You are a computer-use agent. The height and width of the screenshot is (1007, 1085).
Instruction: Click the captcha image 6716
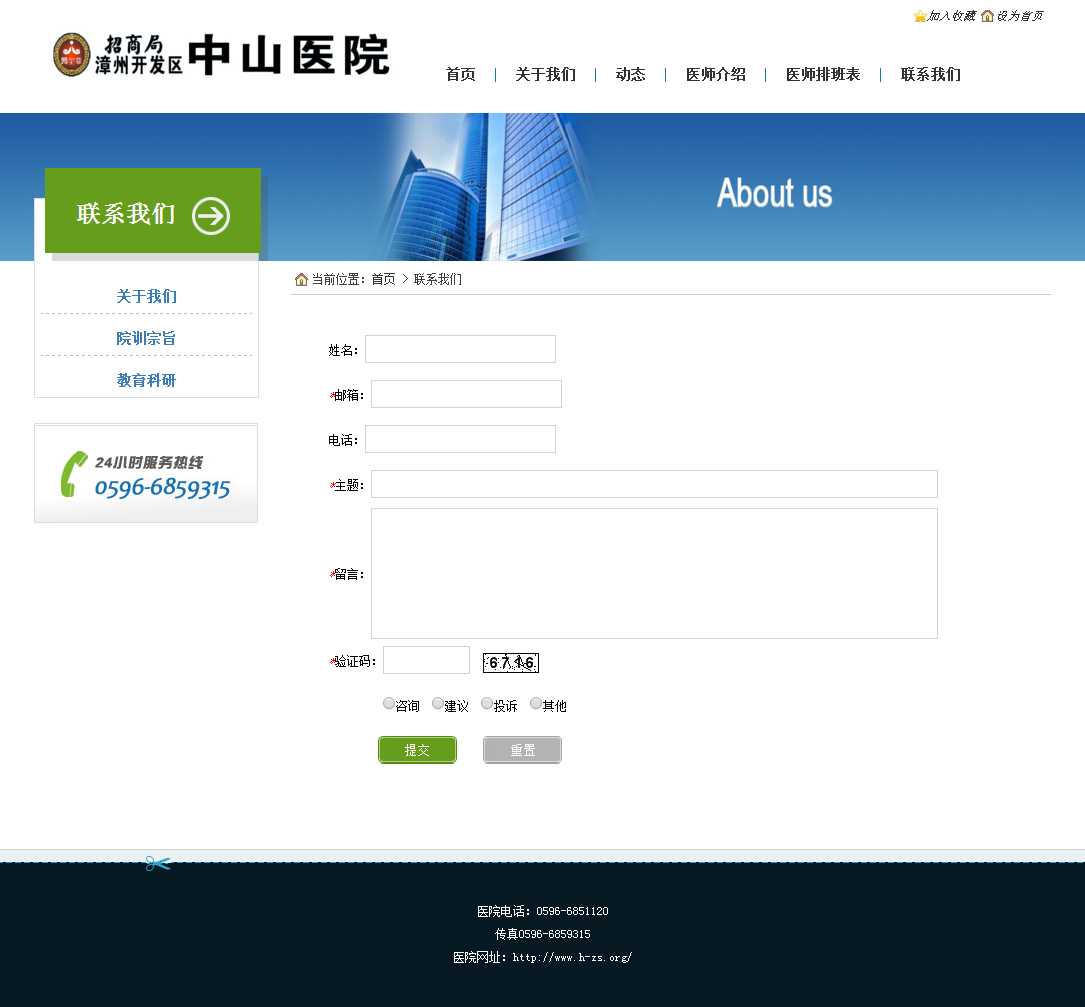tap(510, 662)
